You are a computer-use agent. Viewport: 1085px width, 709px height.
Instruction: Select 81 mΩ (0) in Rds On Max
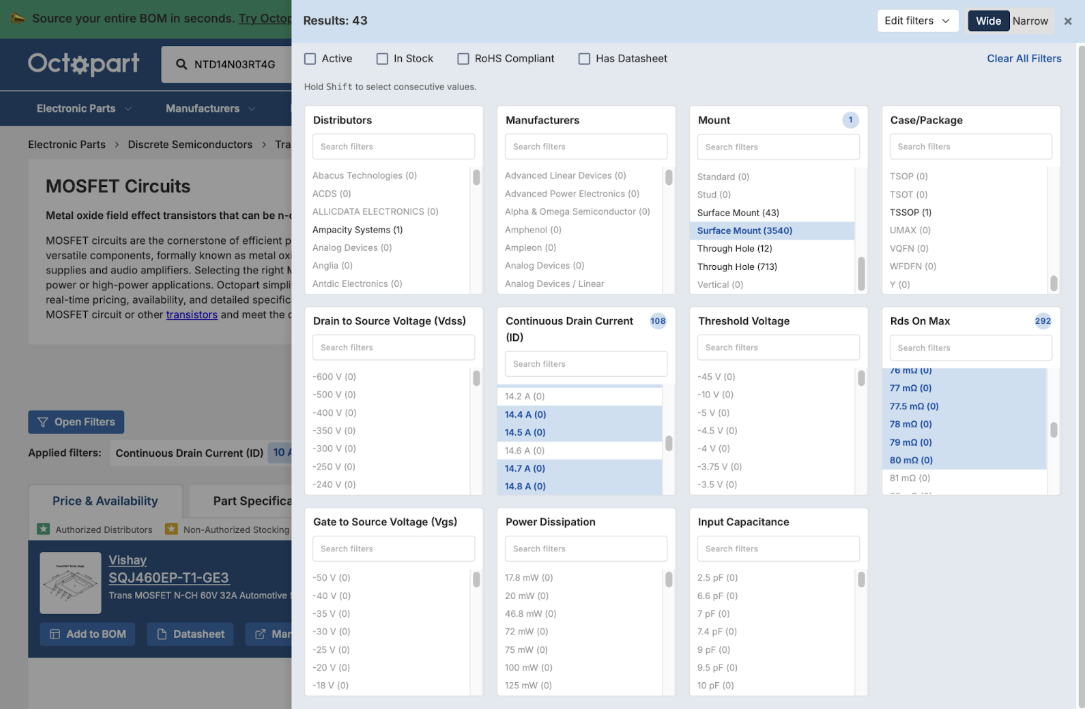(x=910, y=478)
